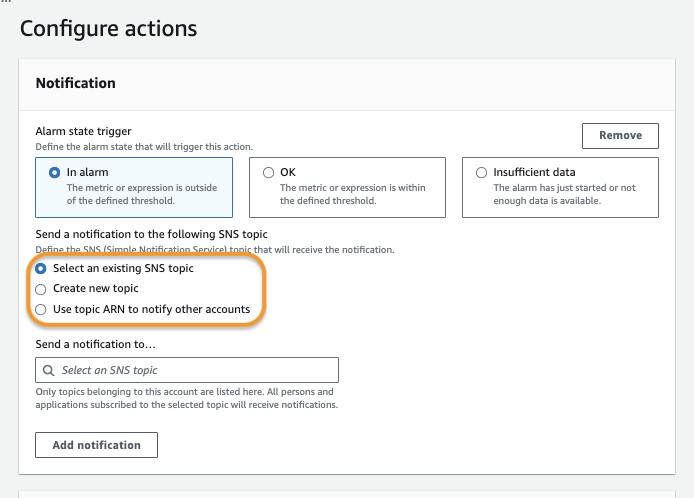The height and width of the screenshot is (498, 694).
Task: Click the Add notification button
Action: 96,445
